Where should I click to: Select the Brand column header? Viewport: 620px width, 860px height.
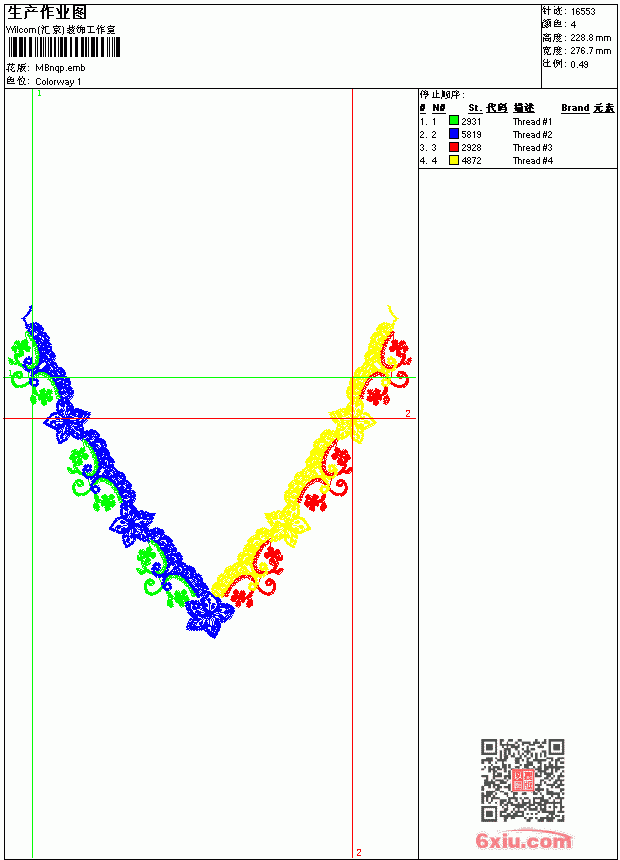click(x=575, y=108)
